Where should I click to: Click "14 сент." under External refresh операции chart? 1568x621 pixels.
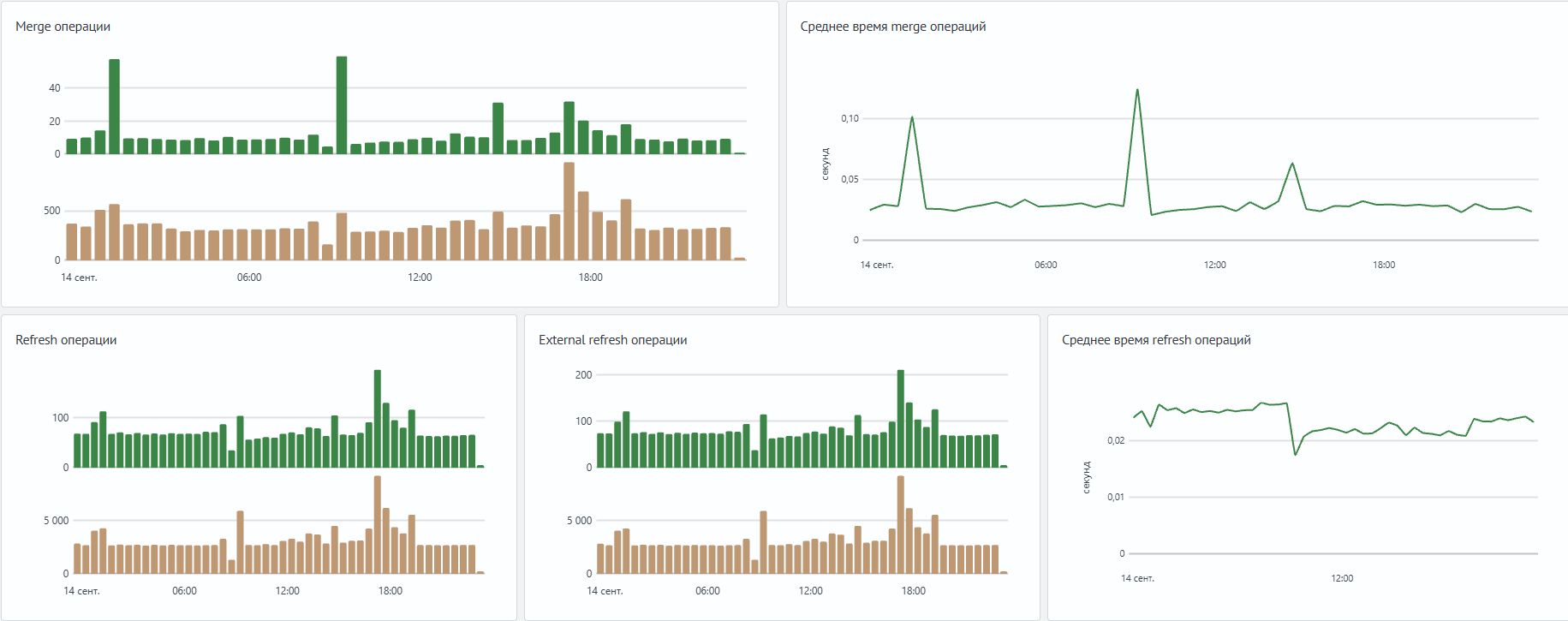point(605,591)
